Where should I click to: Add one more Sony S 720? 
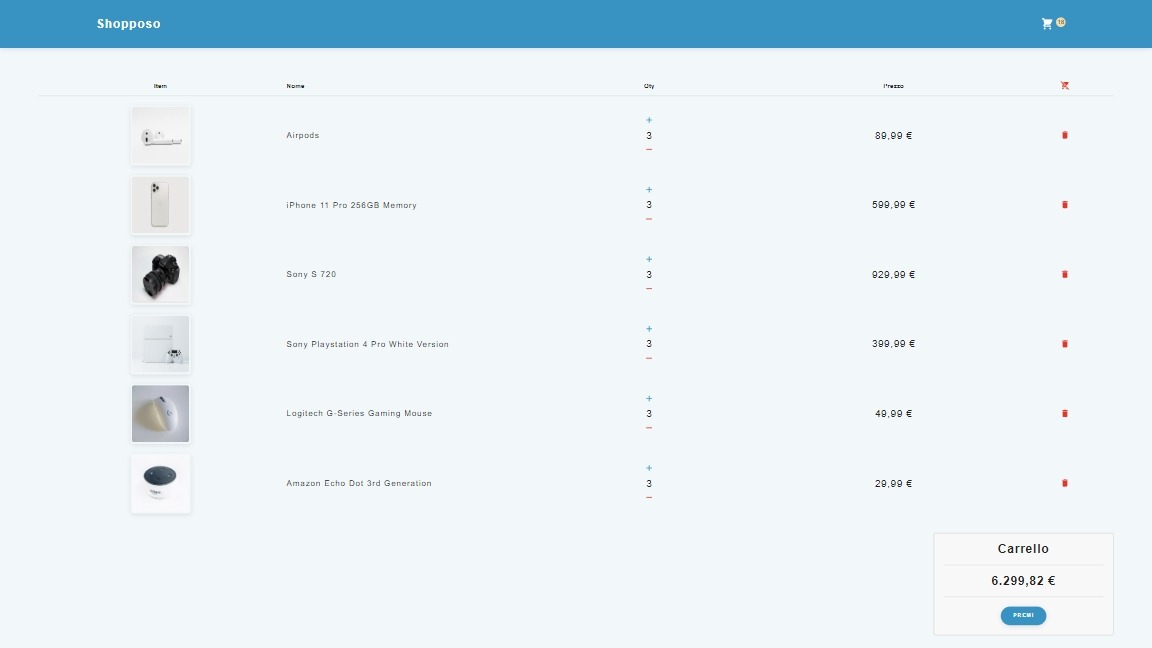pyautogui.click(x=649, y=259)
